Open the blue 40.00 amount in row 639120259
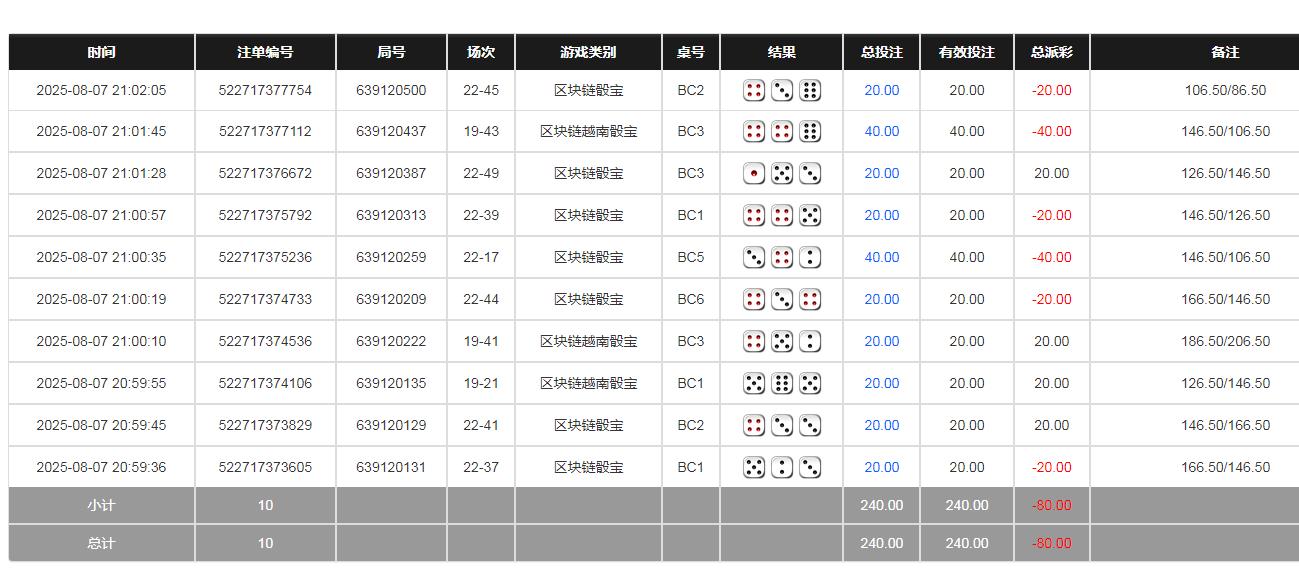1299x584 pixels. click(x=880, y=257)
